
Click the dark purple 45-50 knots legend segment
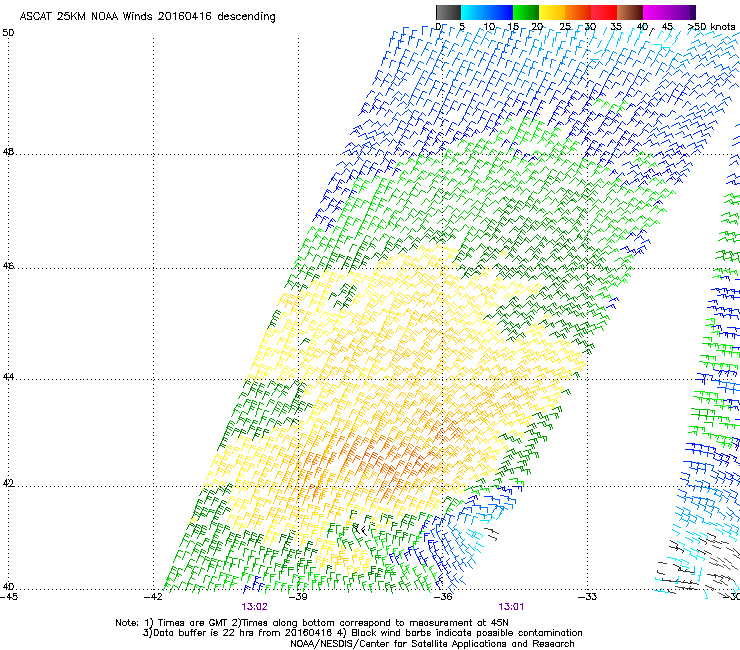(x=682, y=12)
